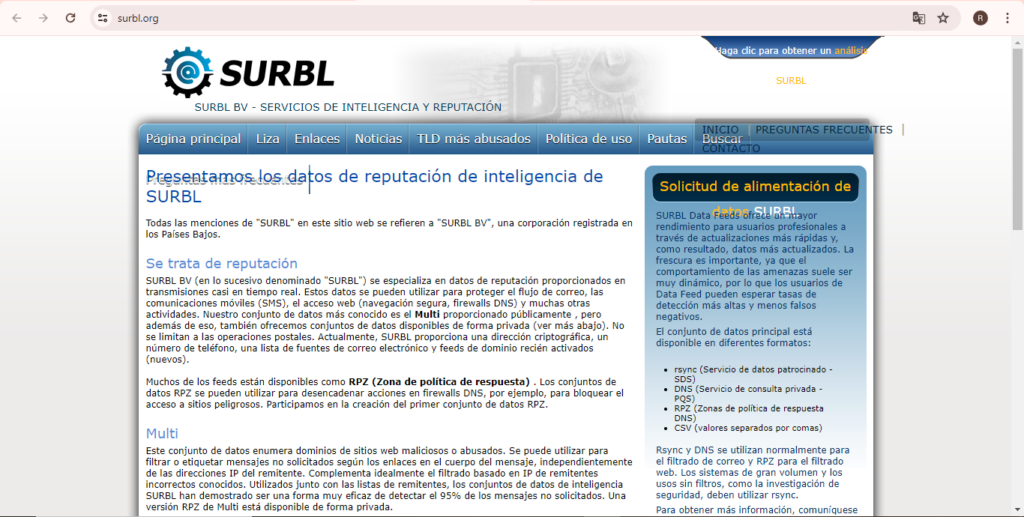Click the rsync (Servicio de datos patrocinado) bullet
Screen dimensions: 1024x517
click(x=753, y=374)
